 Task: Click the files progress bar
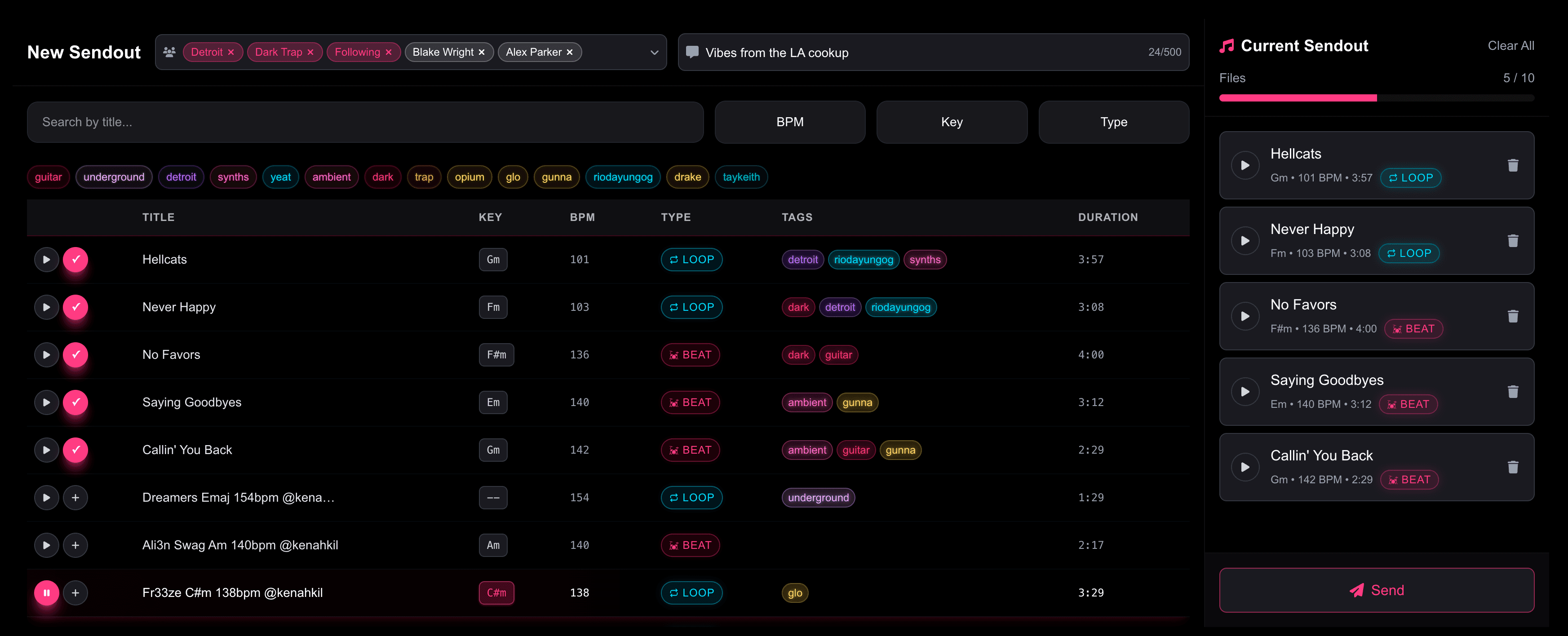1377,97
